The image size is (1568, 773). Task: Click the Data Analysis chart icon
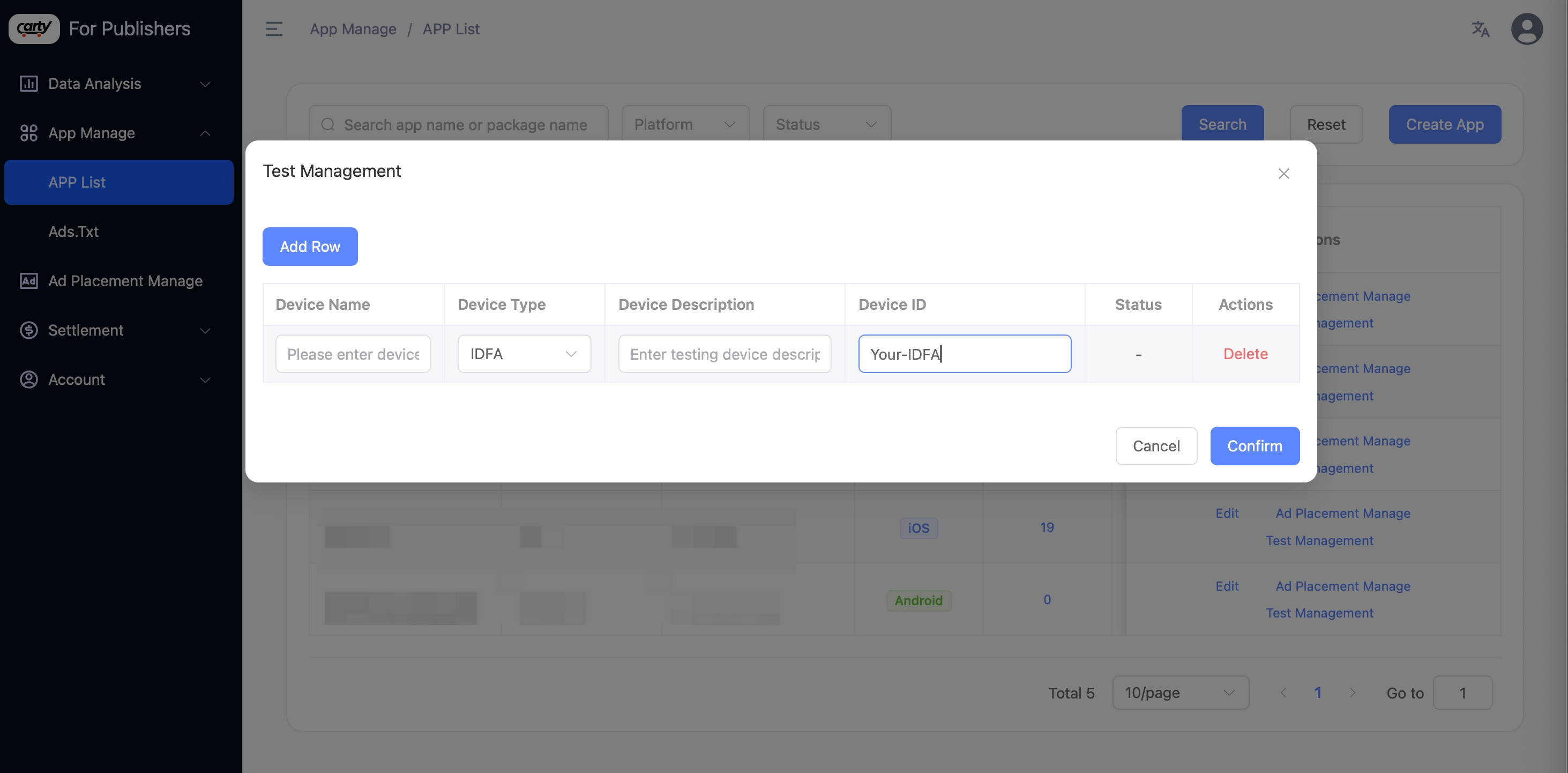click(x=28, y=84)
